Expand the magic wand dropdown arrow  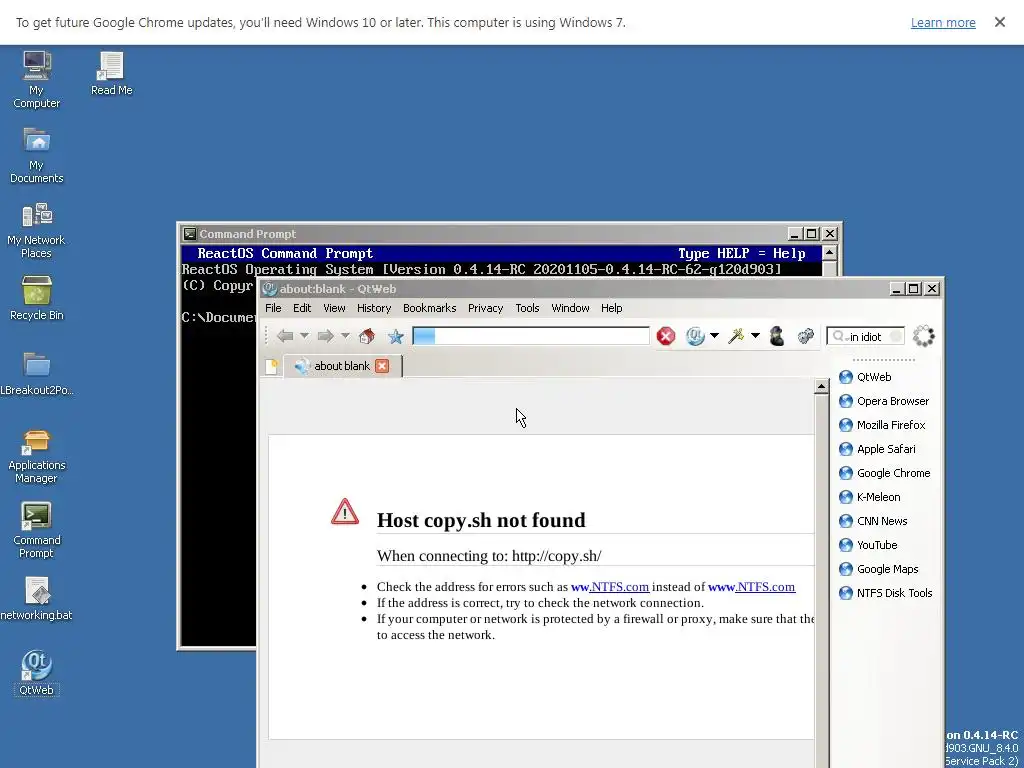[756, 336]
